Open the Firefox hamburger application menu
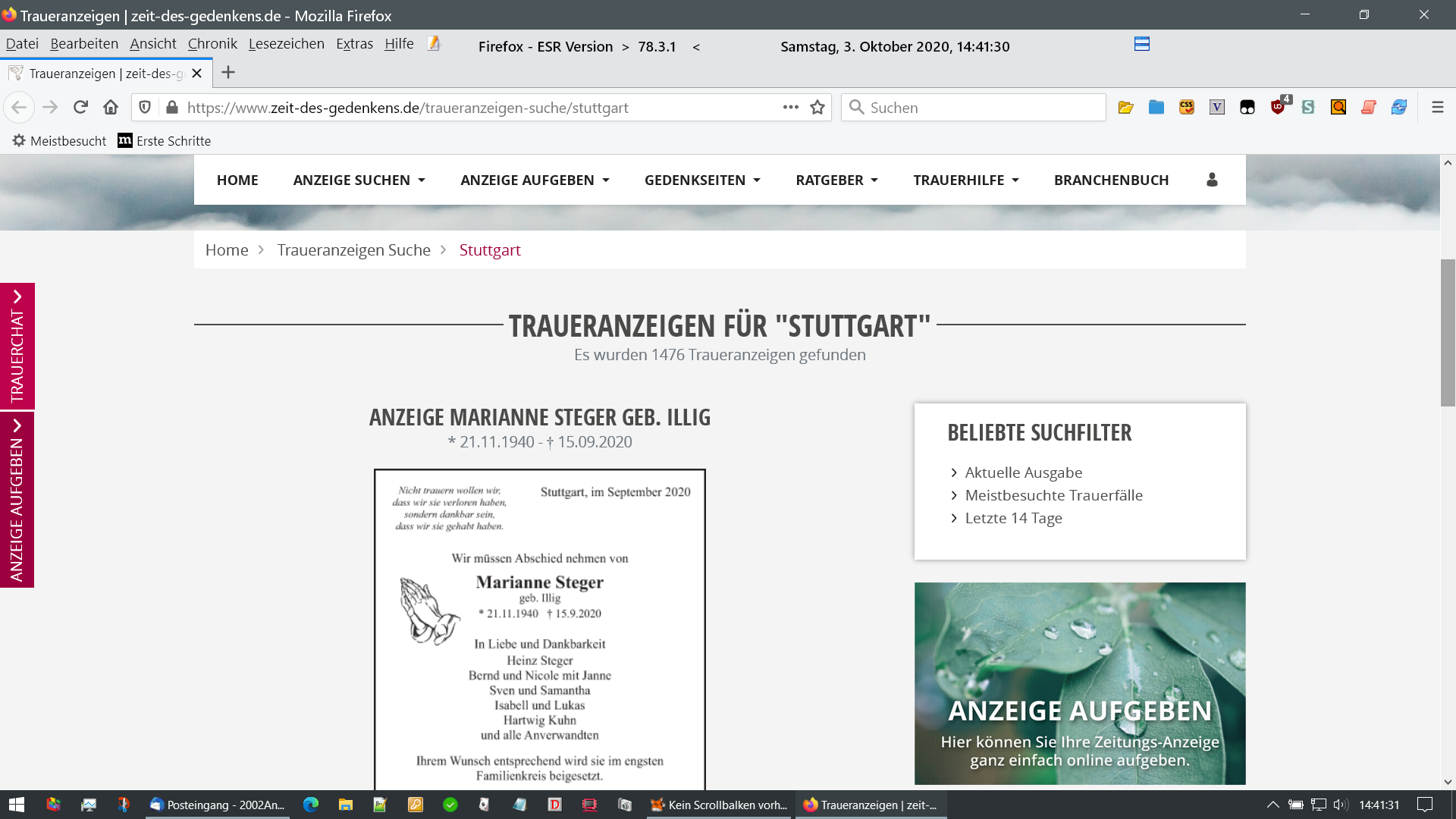This screenshot has width=1456, height=819. point(1437,107)
